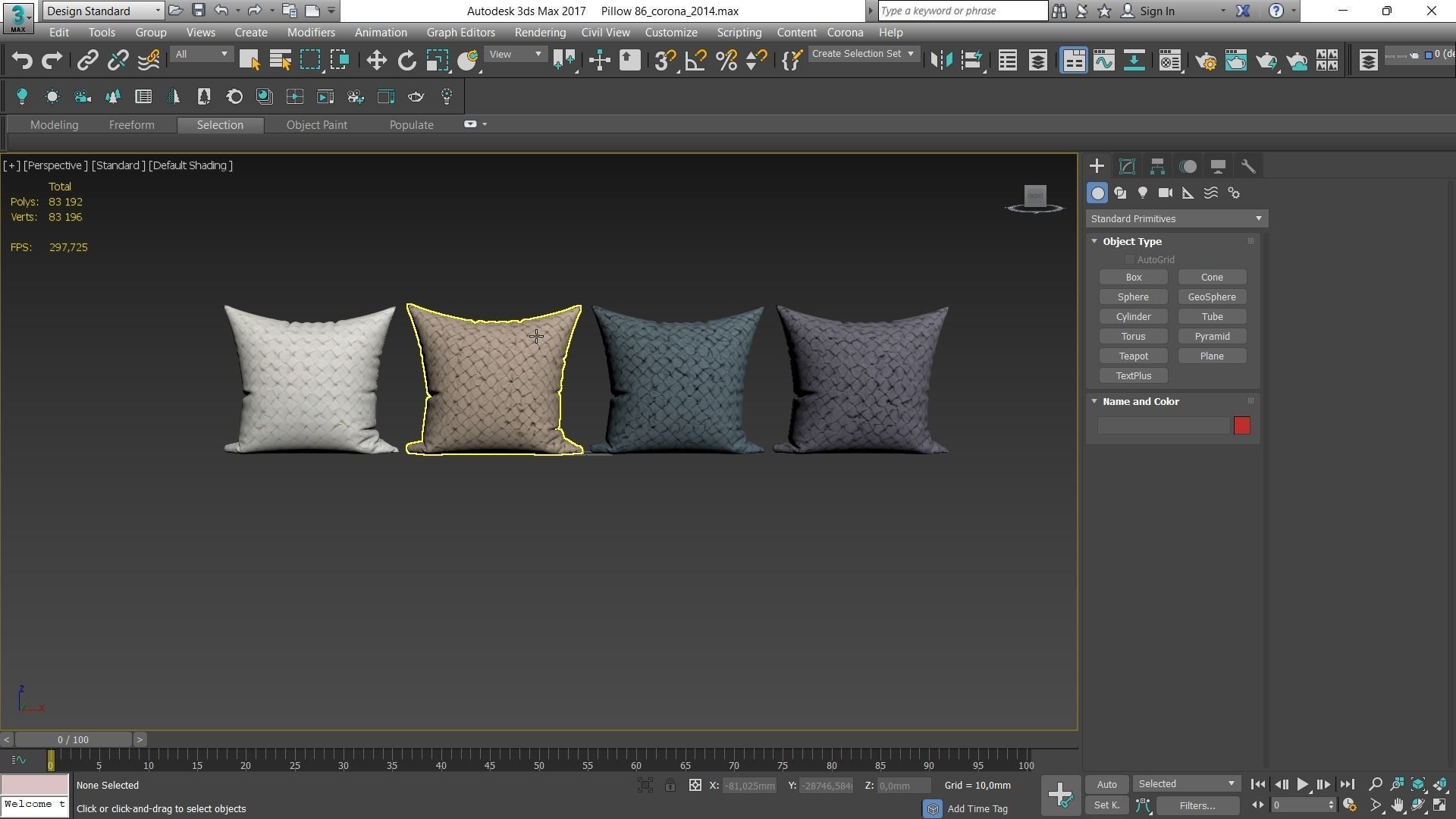Select the Shapes category icon
The image size is (1456, 819).
[1120, 193]
